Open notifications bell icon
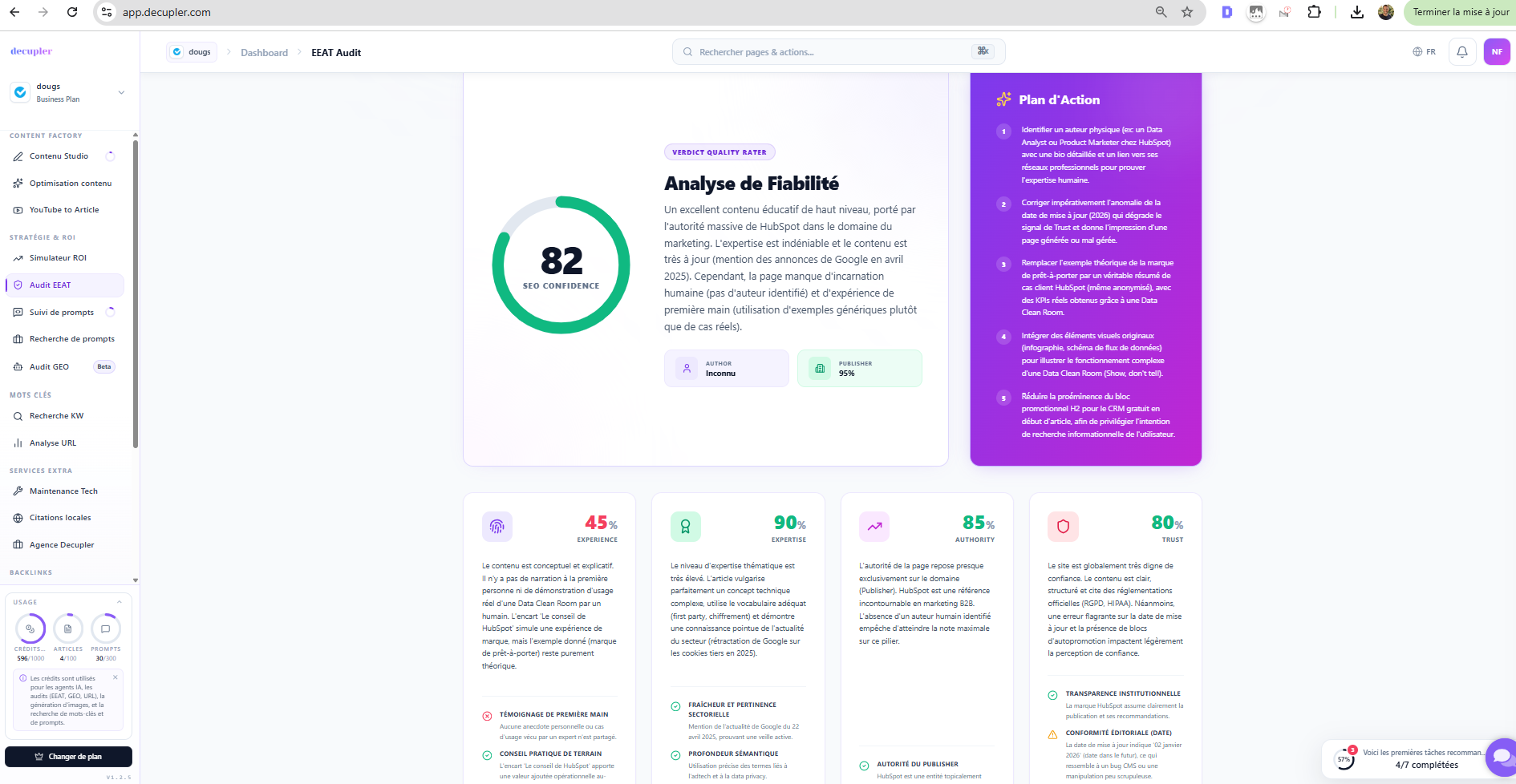This screenshot has height=784, width=1516. [x=1462, y=52]
